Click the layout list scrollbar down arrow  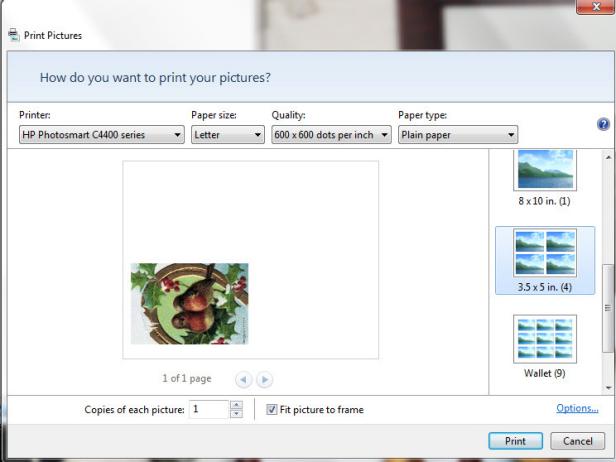point(609,388)
